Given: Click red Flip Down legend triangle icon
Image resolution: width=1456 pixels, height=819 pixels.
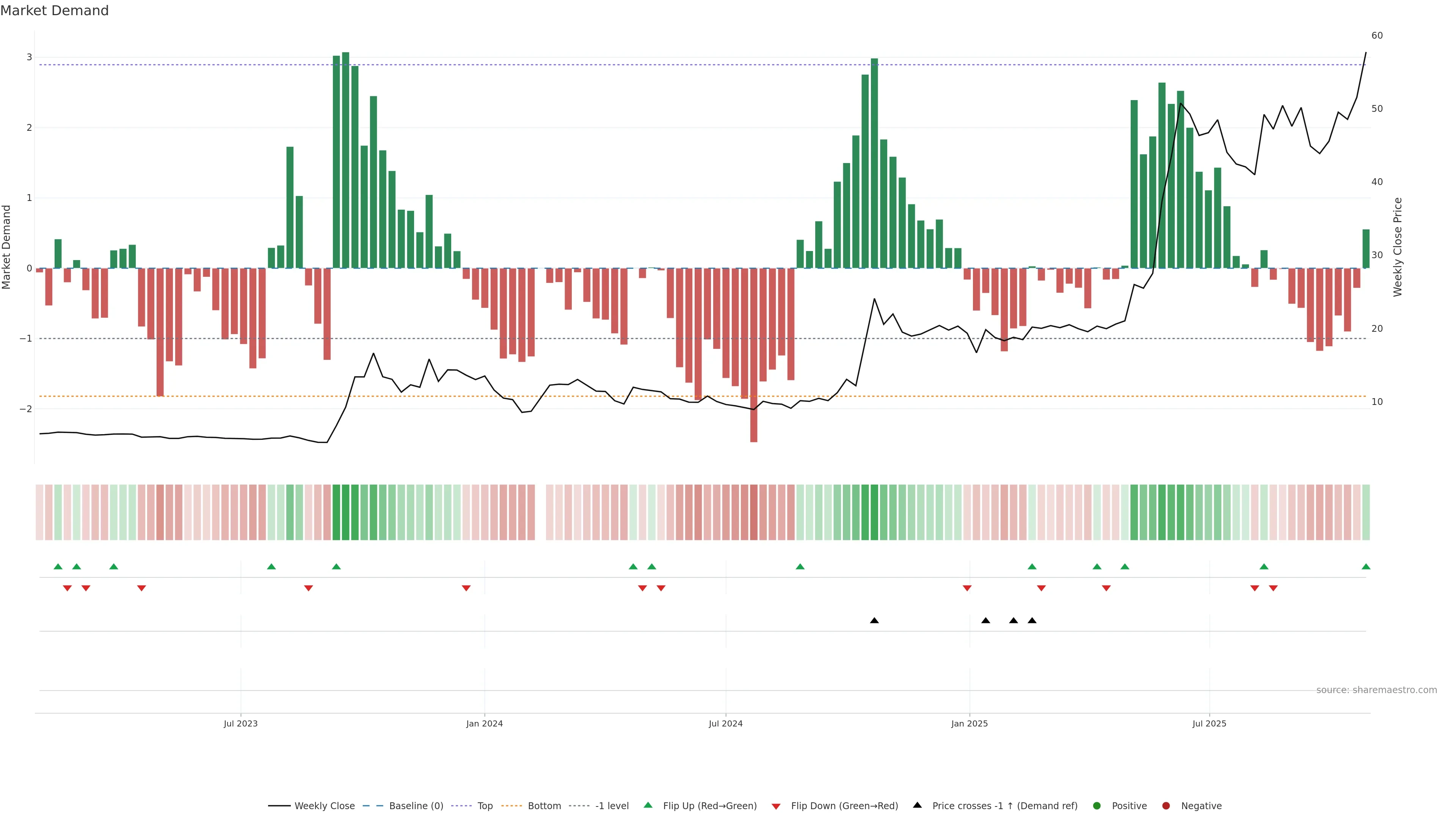Looking at the screenshot, I should coord(776,806).
